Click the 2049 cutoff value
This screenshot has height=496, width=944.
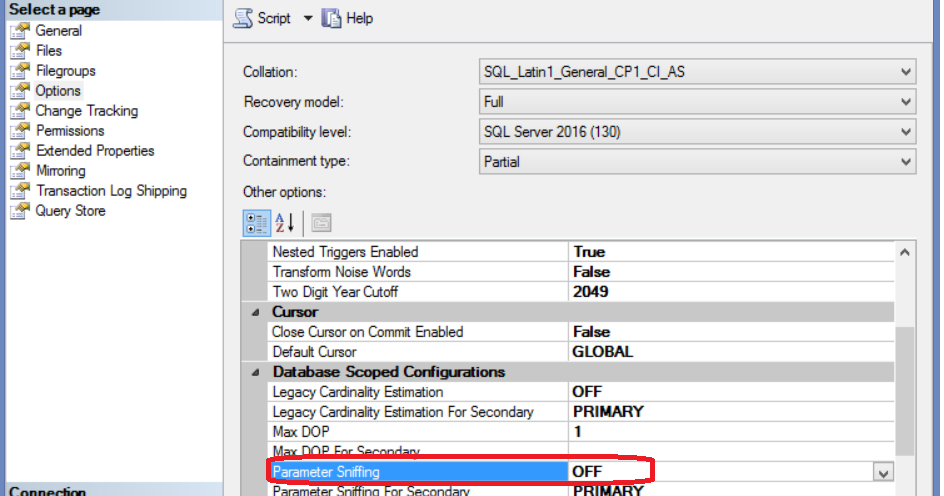[x=591, y=292]
